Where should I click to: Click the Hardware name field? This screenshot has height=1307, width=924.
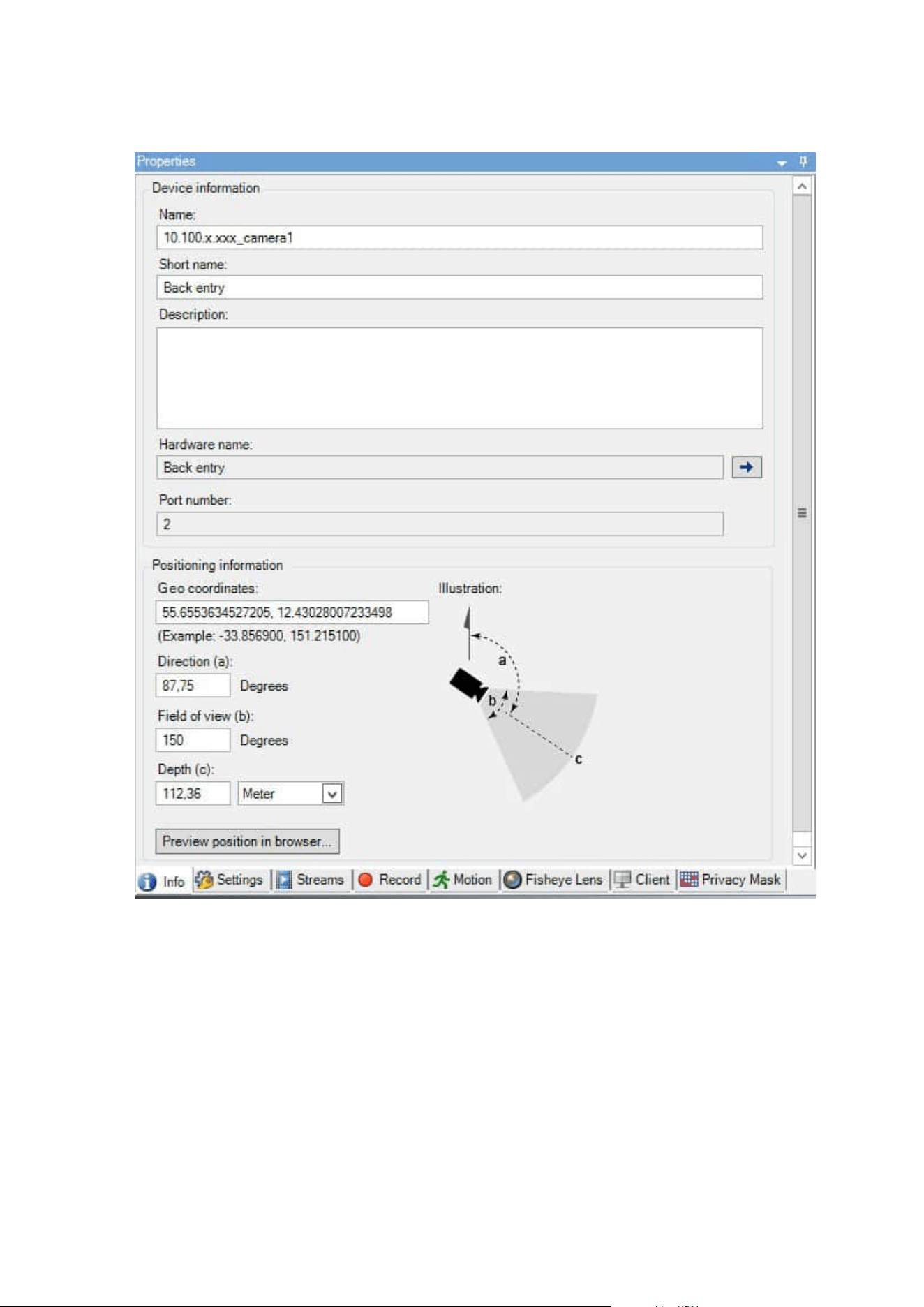point(440,468)
